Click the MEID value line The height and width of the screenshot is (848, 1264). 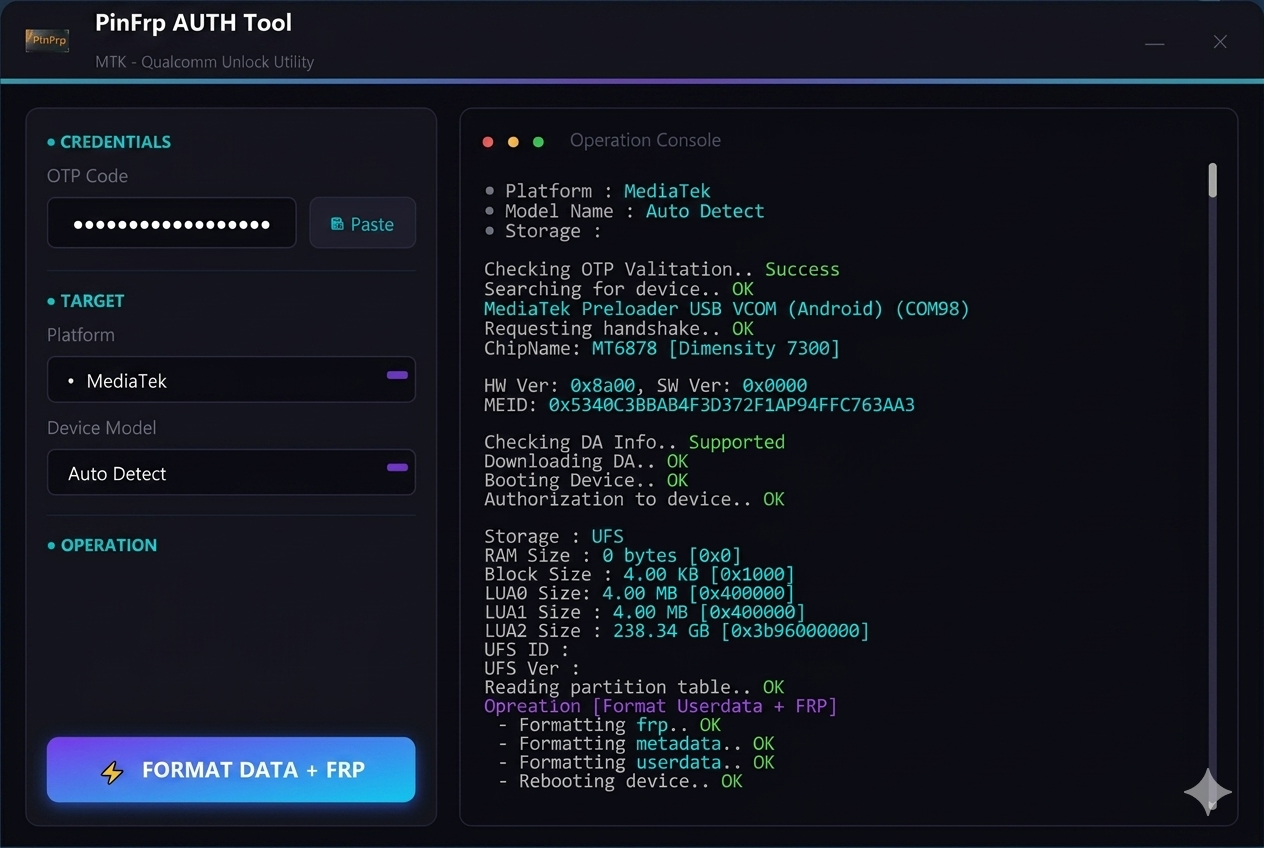tap(700, 405)
